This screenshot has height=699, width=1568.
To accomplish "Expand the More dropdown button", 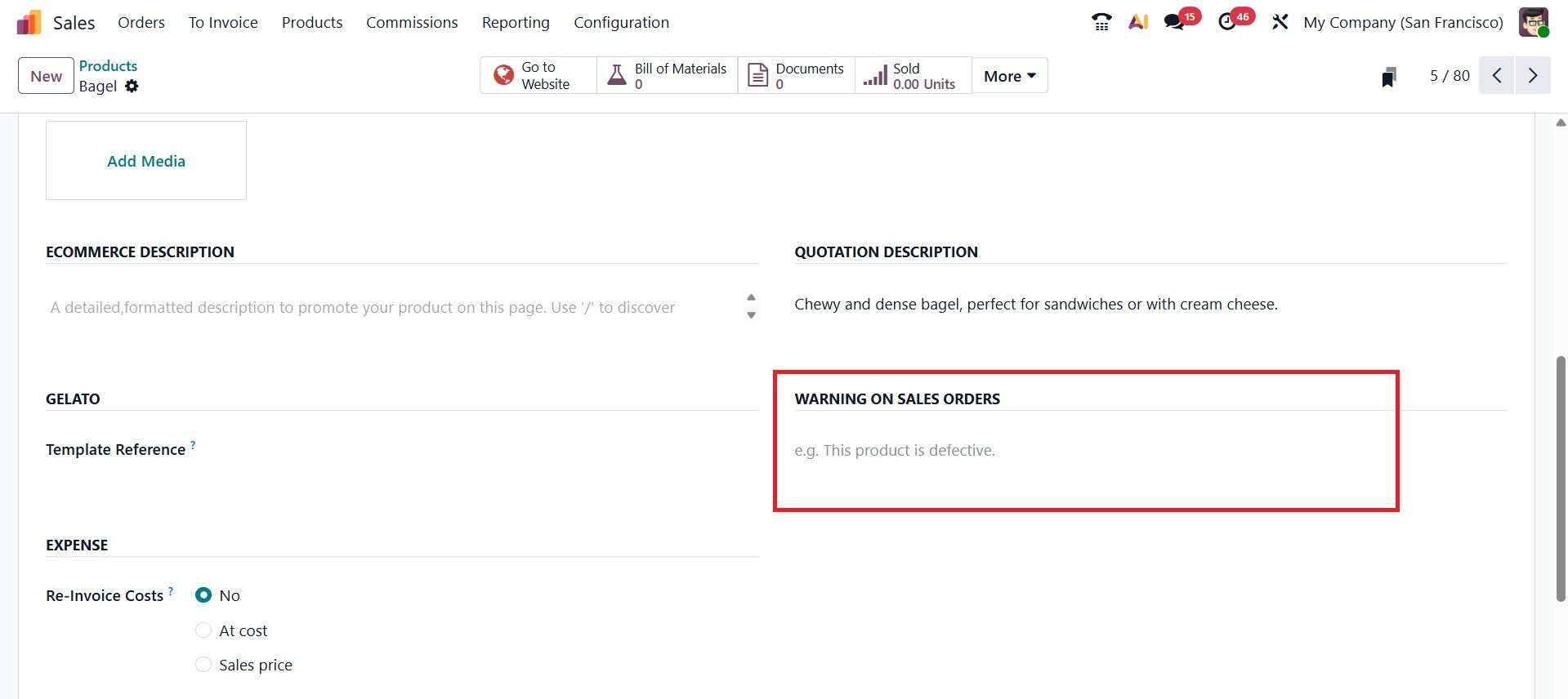I will pos(1009,76).
